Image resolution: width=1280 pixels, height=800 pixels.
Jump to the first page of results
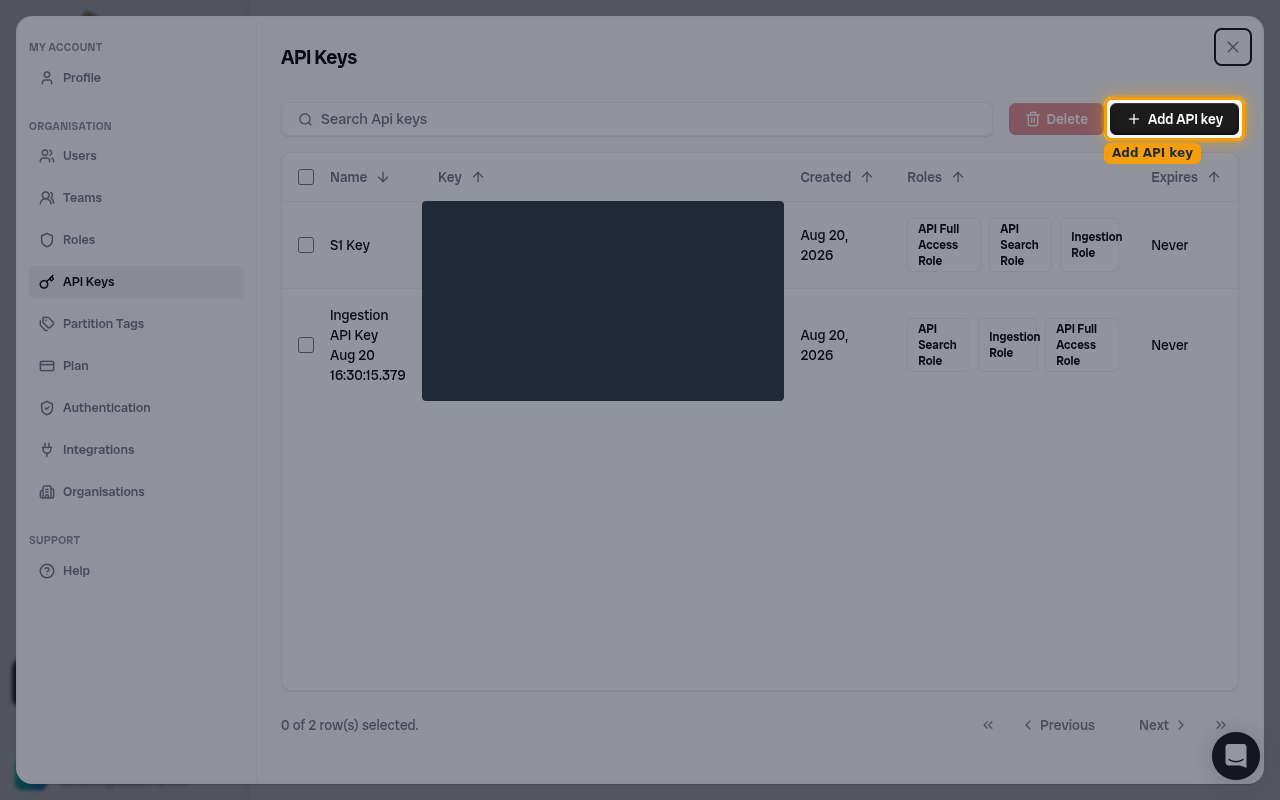pos(988,725)
